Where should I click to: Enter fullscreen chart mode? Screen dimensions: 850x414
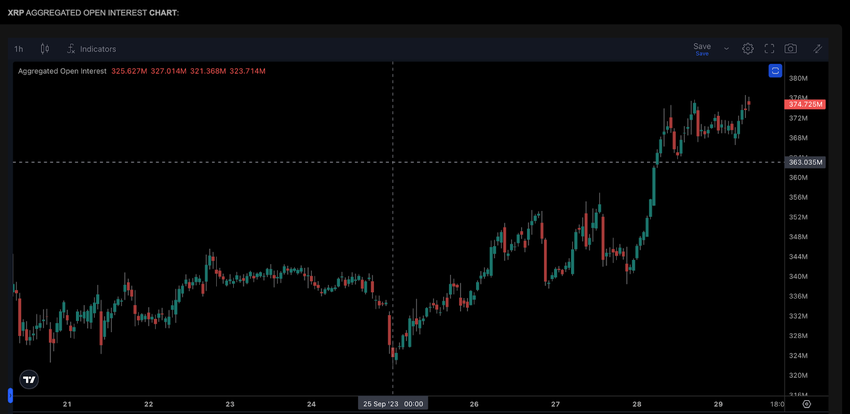pos(769,49)
